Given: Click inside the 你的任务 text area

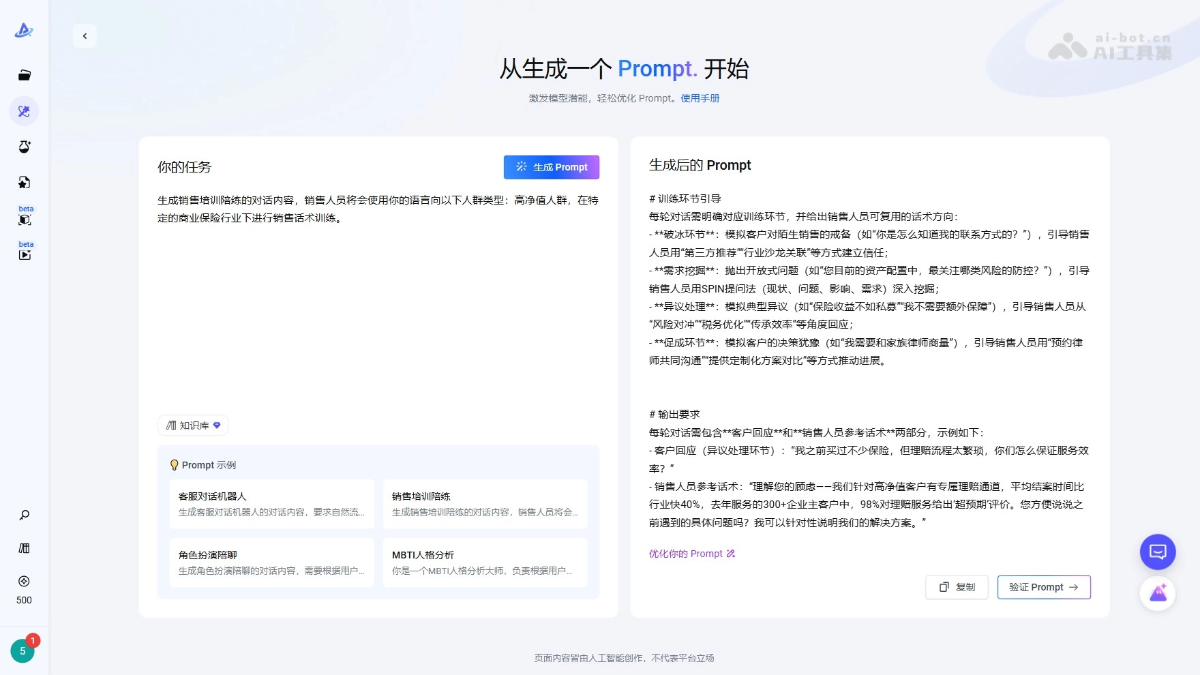Looking at the screenshot, I should click(378, 300).
